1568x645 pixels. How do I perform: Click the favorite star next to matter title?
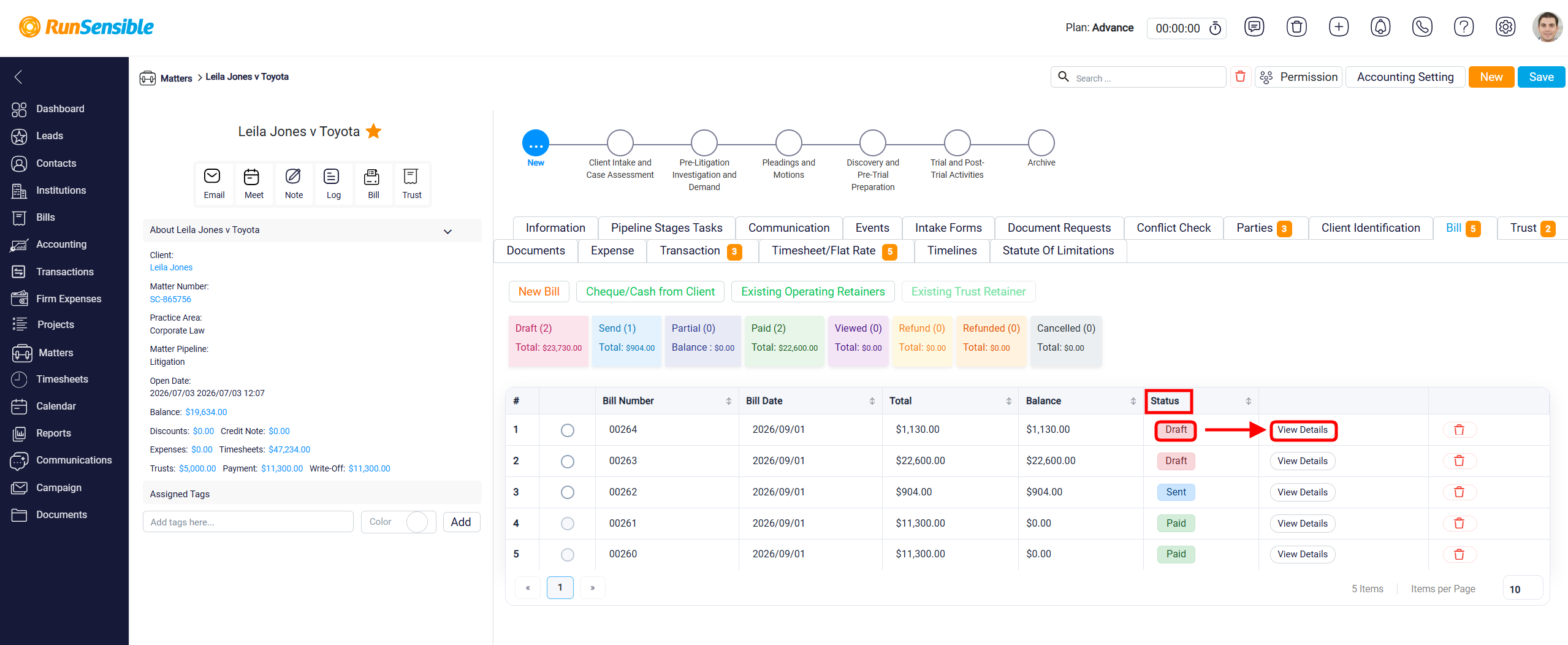(x=373, y=131)
